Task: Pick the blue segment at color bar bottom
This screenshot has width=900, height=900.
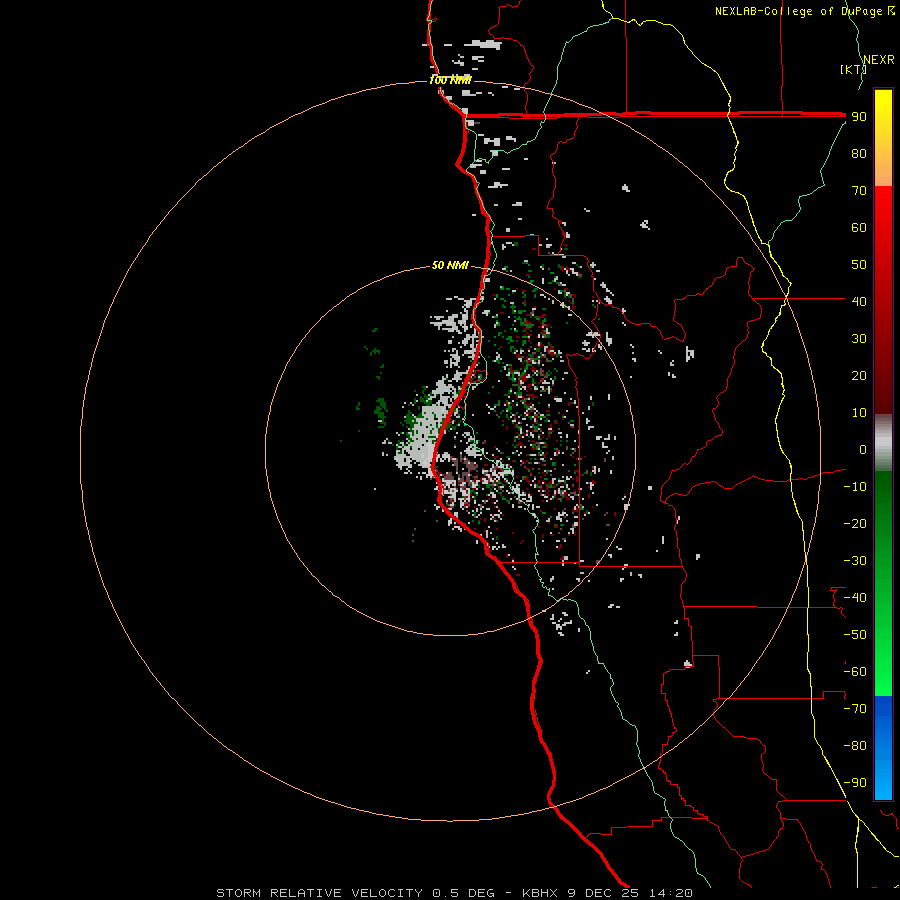Action: pos(883,747)
